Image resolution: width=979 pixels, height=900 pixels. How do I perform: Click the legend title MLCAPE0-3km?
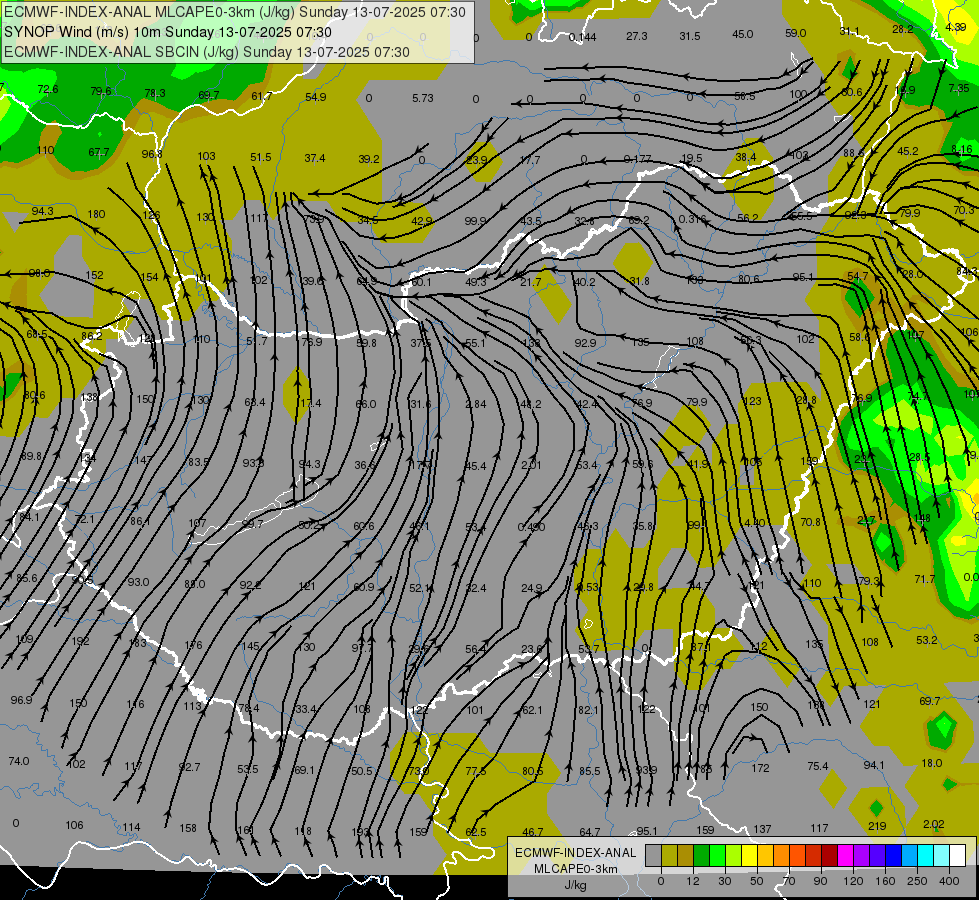pyautogui.click(x=576, y=869)
